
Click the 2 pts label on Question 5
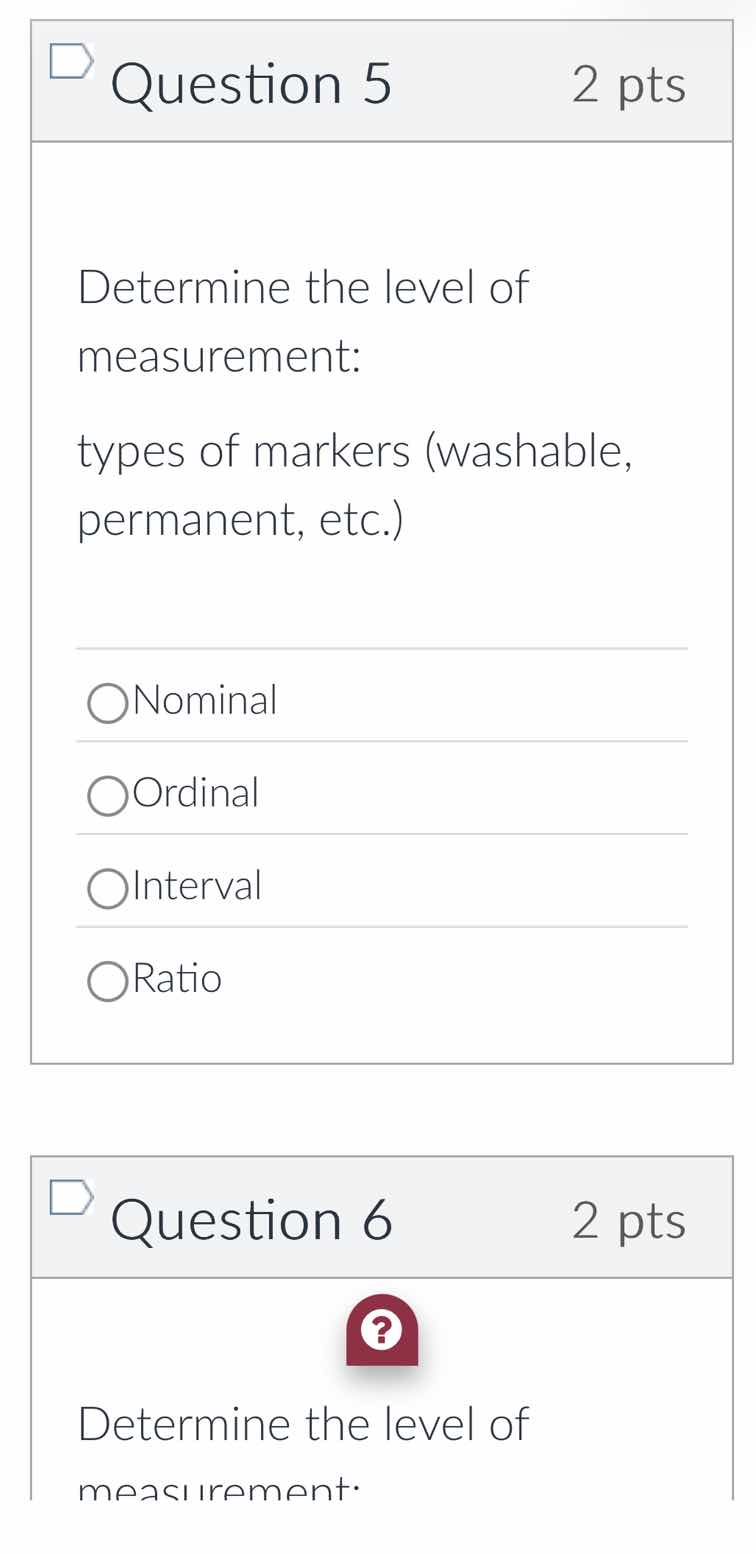click(630, 85)
